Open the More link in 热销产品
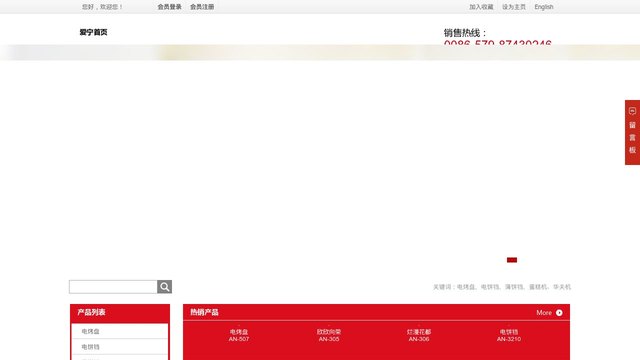 tap(544, 313)
